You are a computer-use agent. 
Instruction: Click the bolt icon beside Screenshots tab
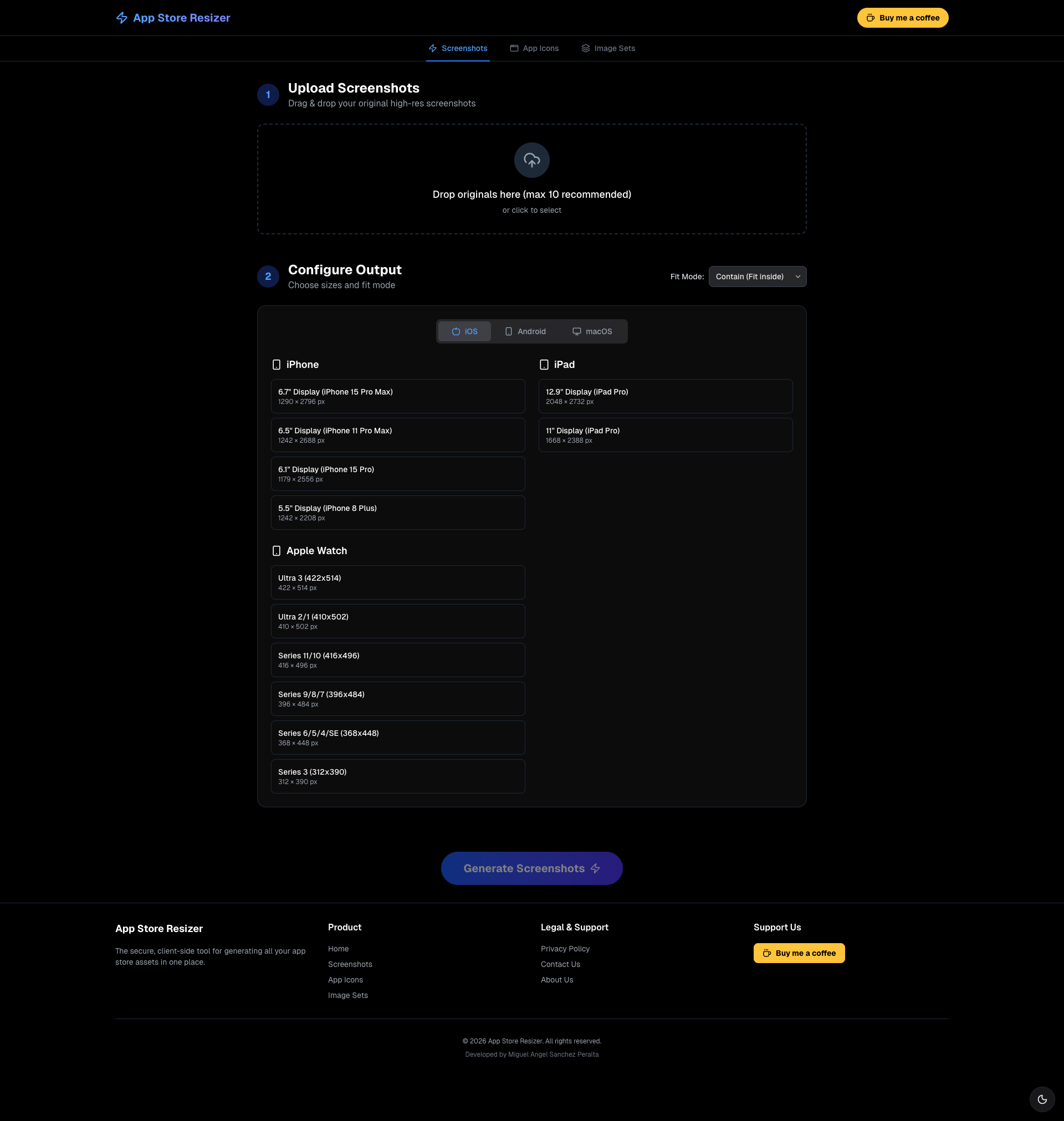click(433, 48)
